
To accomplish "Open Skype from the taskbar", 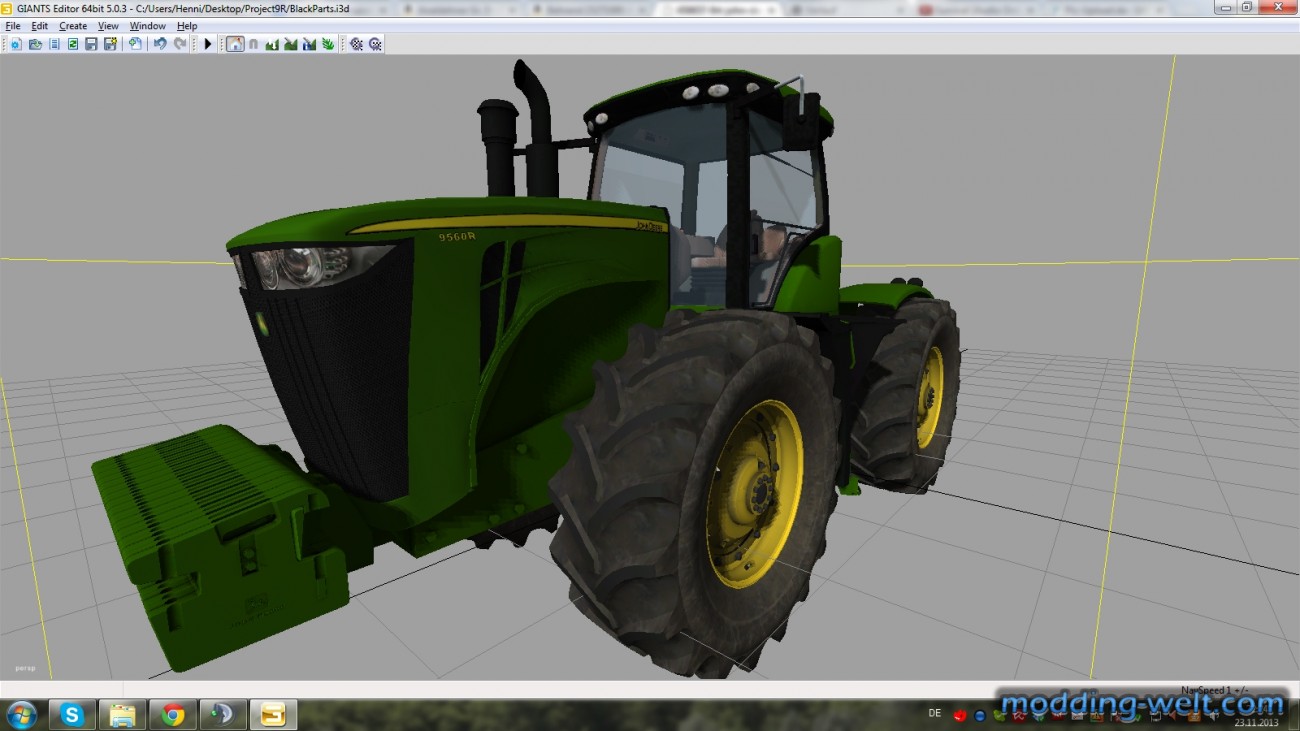I will [x=72, y=714].
